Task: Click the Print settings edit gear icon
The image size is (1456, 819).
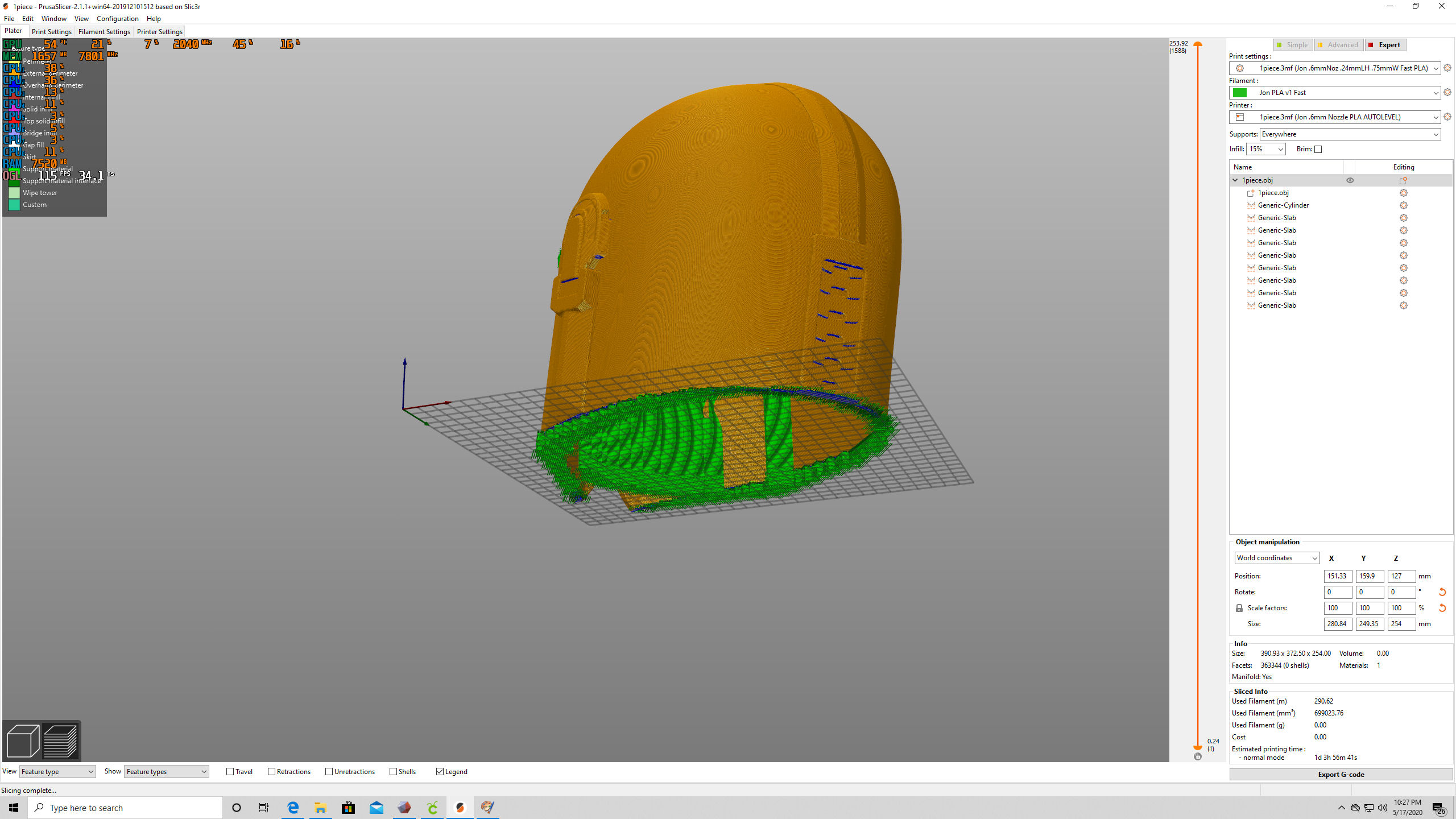Action: (x=1447, y=68)
